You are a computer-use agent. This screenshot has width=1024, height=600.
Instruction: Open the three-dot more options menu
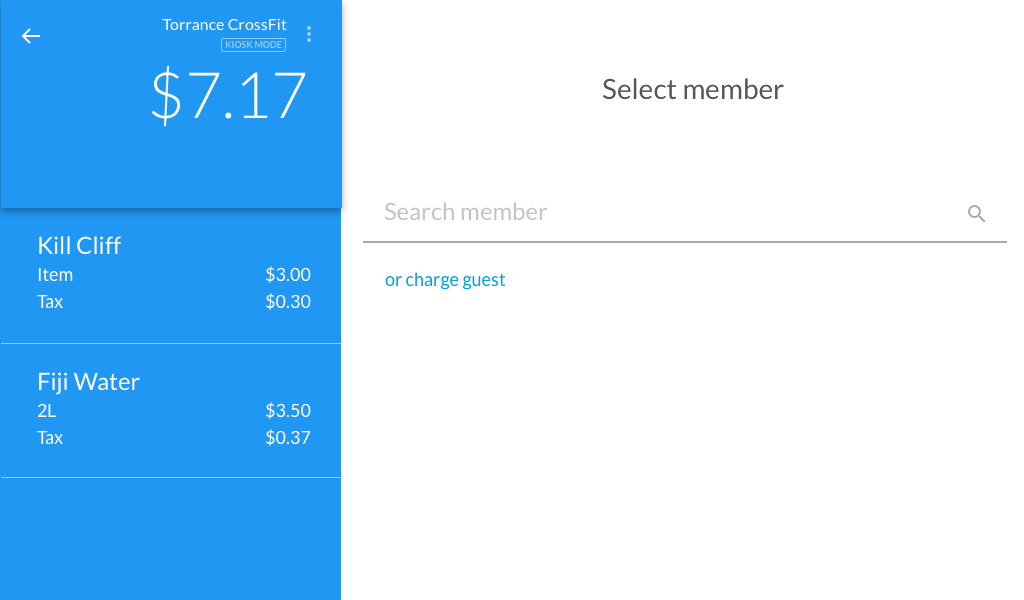pyautogui.click(x=309, y=35)
